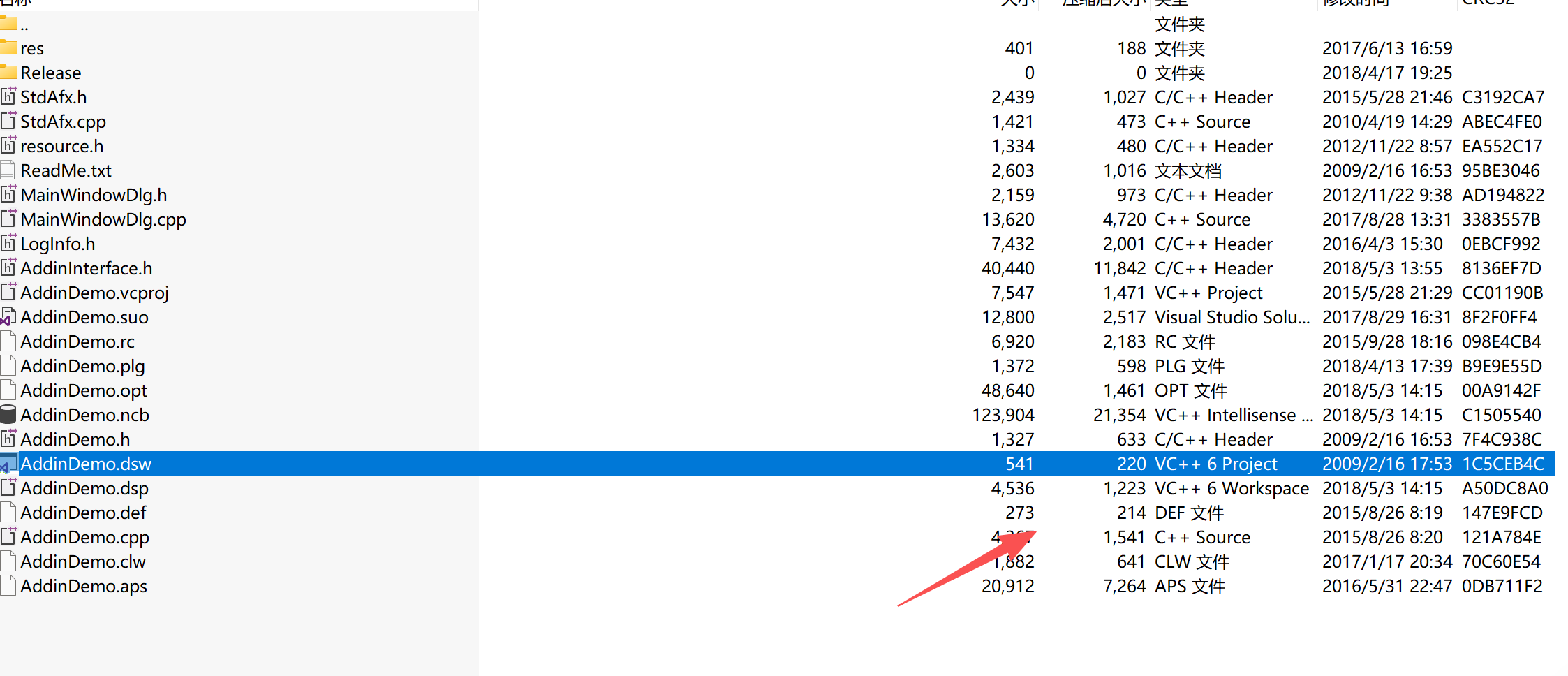This screenshot has height=676, width=1568.
Task: Click the folder icon beside res
Action: click(x=8, y=47)
